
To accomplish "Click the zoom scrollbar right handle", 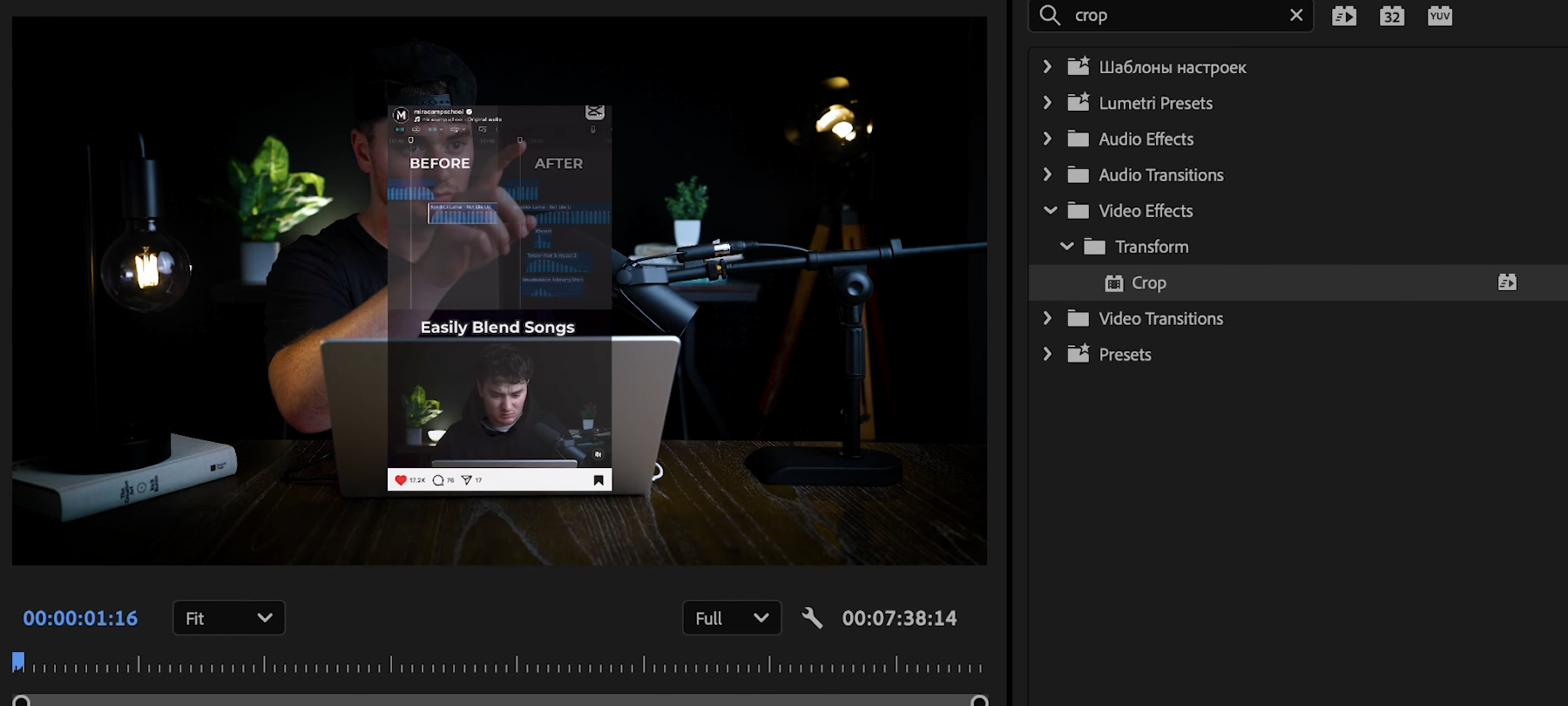I will coord(979,701).
